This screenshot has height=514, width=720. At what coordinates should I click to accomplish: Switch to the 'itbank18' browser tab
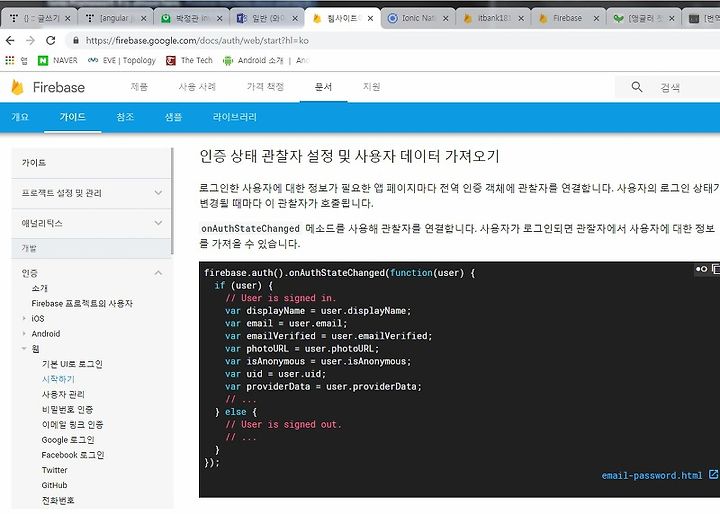click(x=492, y=18)
